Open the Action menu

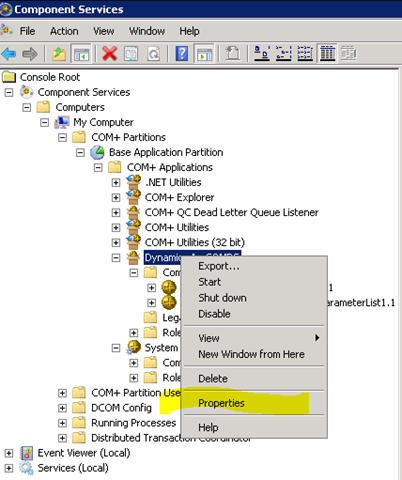64,31
